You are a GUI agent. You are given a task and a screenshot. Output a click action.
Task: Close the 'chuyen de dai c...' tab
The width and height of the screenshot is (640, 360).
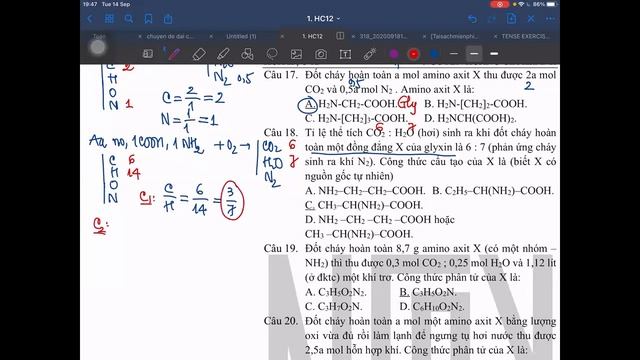coord(140,36)
